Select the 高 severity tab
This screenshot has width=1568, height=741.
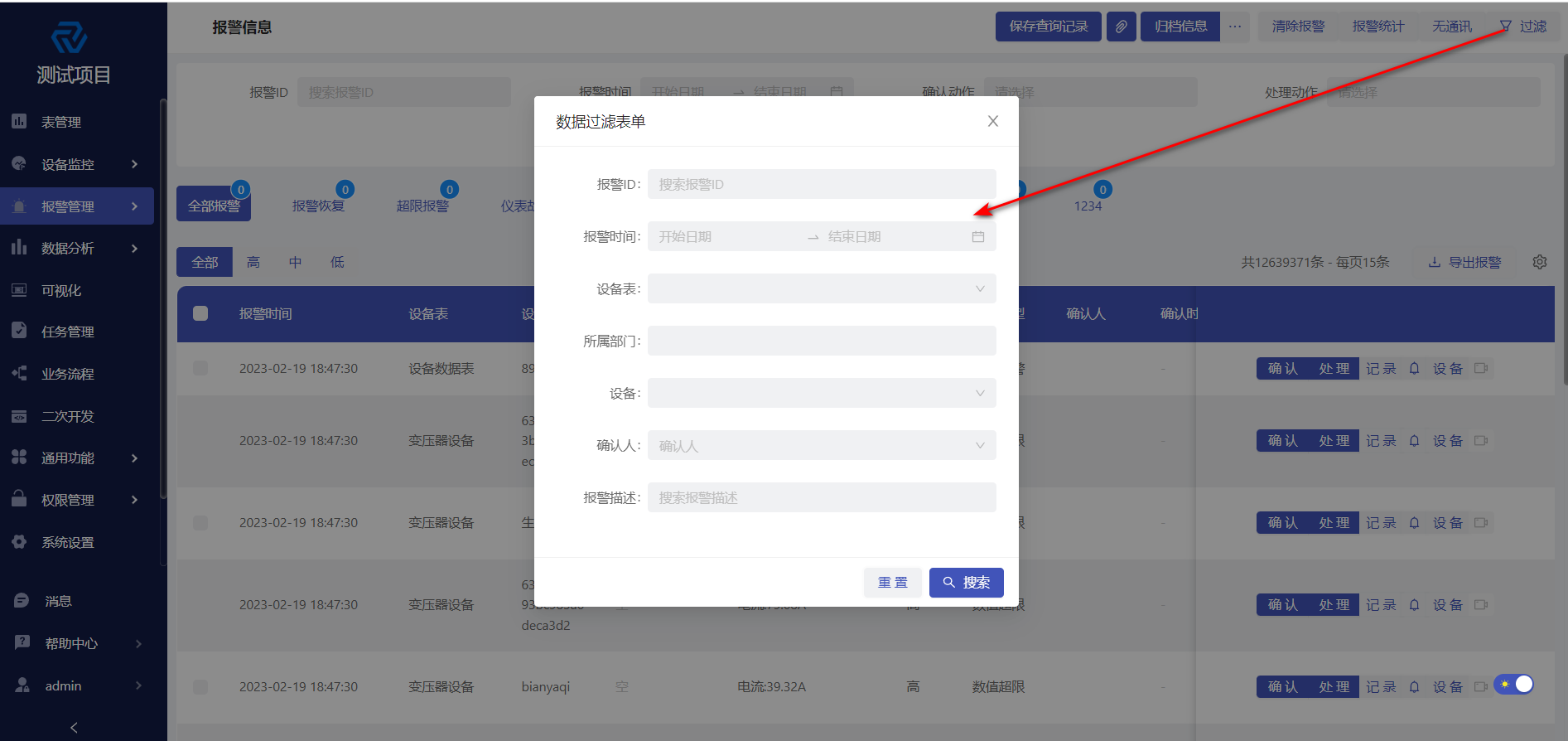point(253,262)
